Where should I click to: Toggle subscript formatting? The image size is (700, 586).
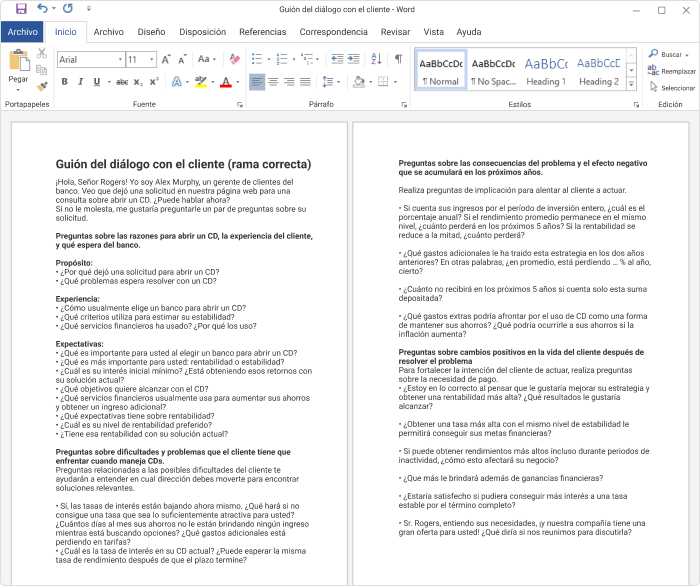[x=138, y=82]
